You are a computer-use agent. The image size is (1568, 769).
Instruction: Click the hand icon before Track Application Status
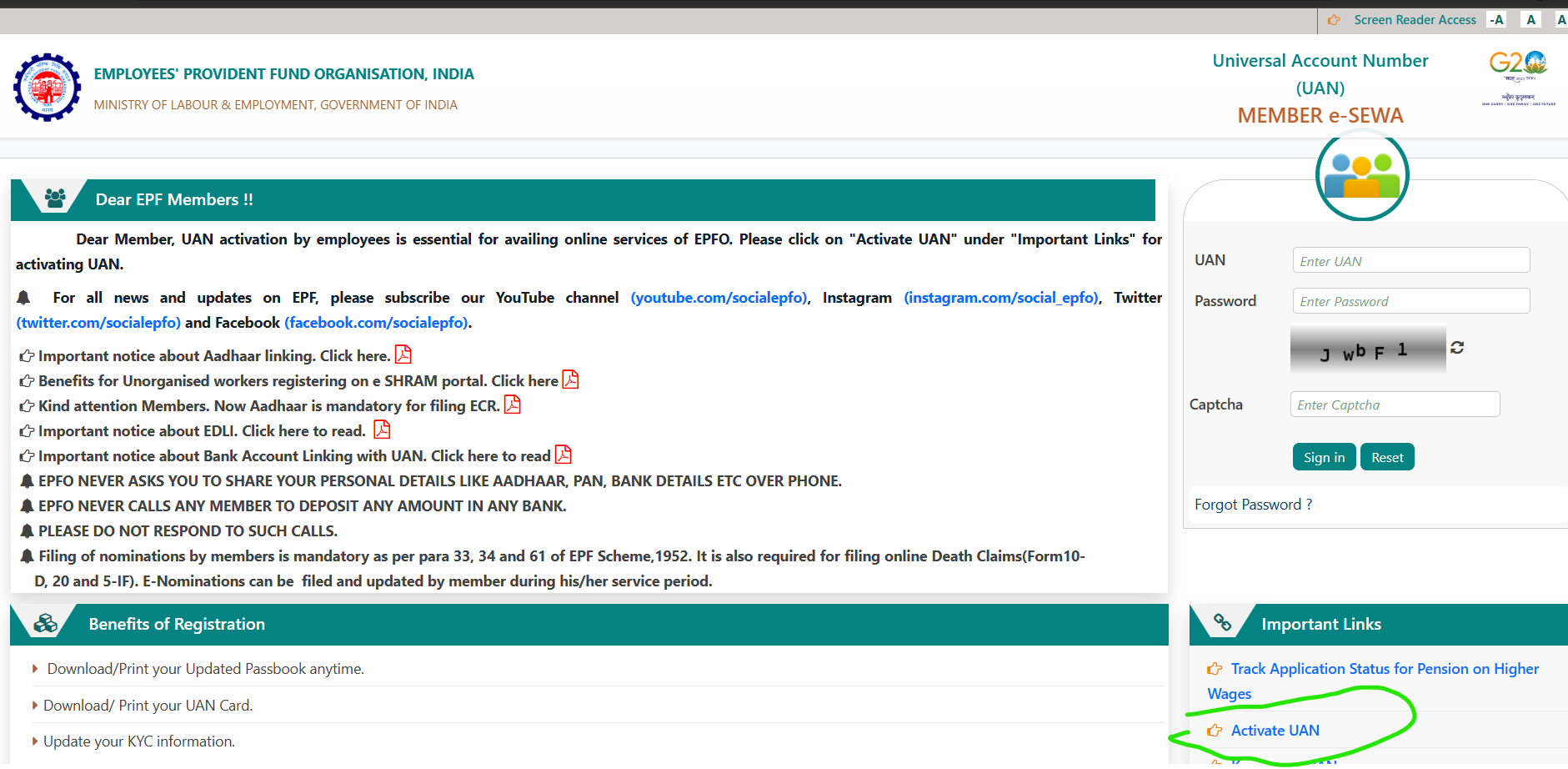point(1215,669)
